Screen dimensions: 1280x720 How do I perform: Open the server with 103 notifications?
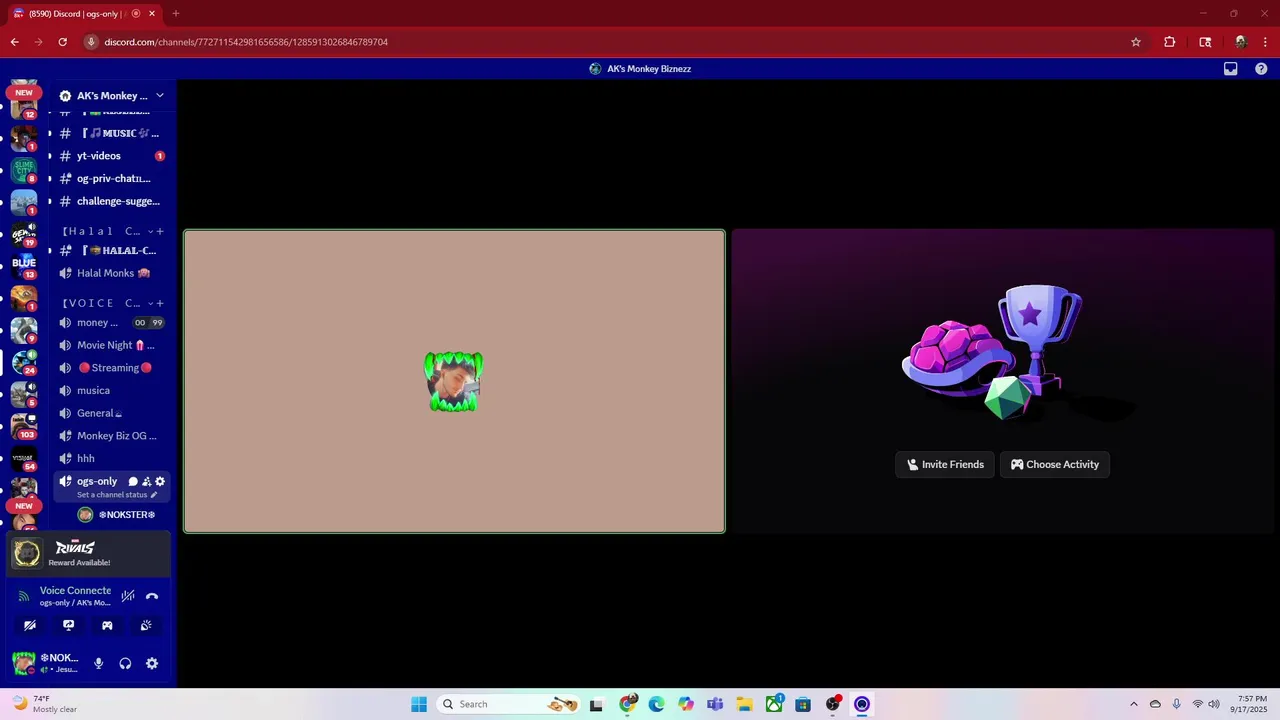(24, 425)
